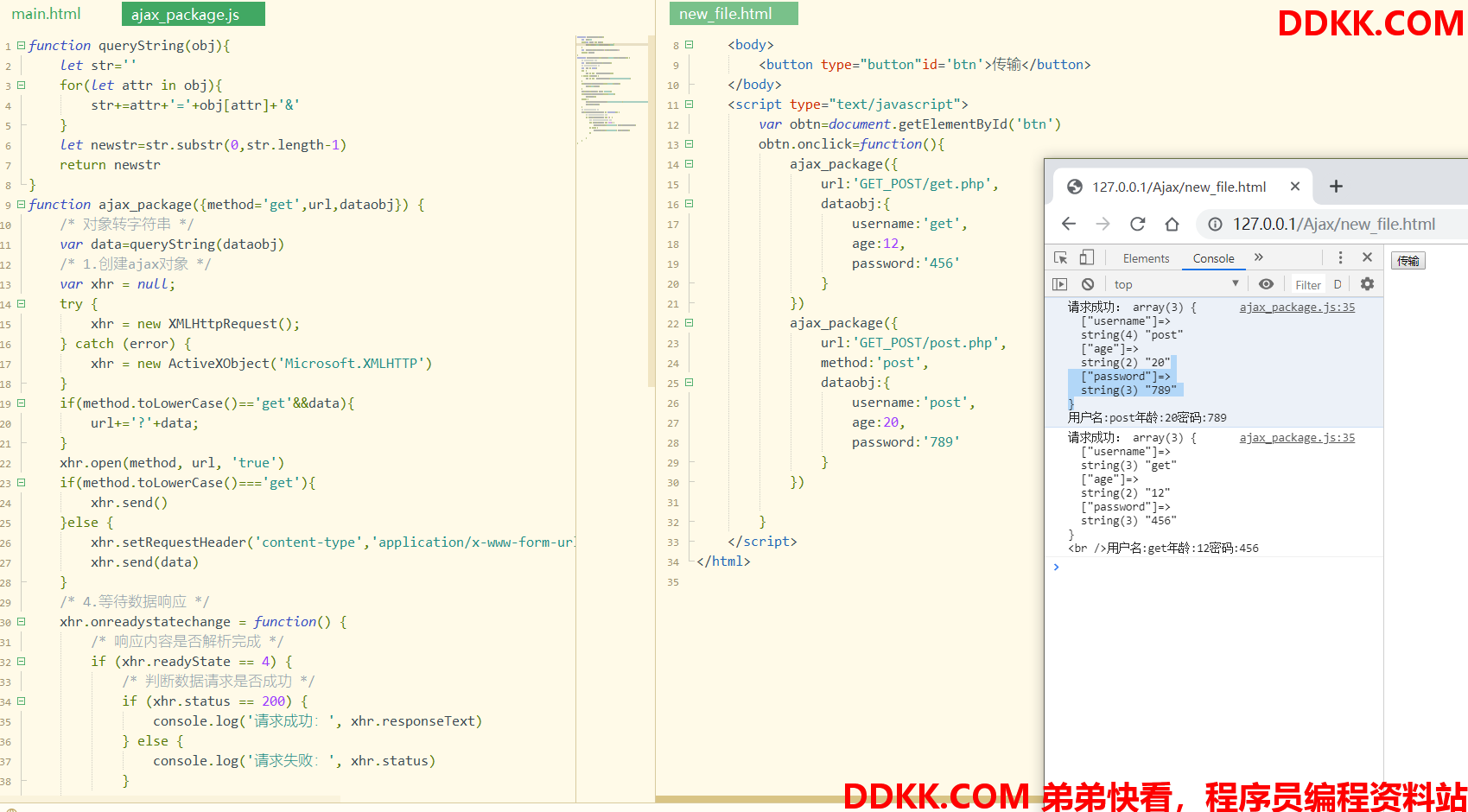The width and height of the screenshot is (1468, 812).
Task: Click 'method:'post'' code line
Action: 874,363
